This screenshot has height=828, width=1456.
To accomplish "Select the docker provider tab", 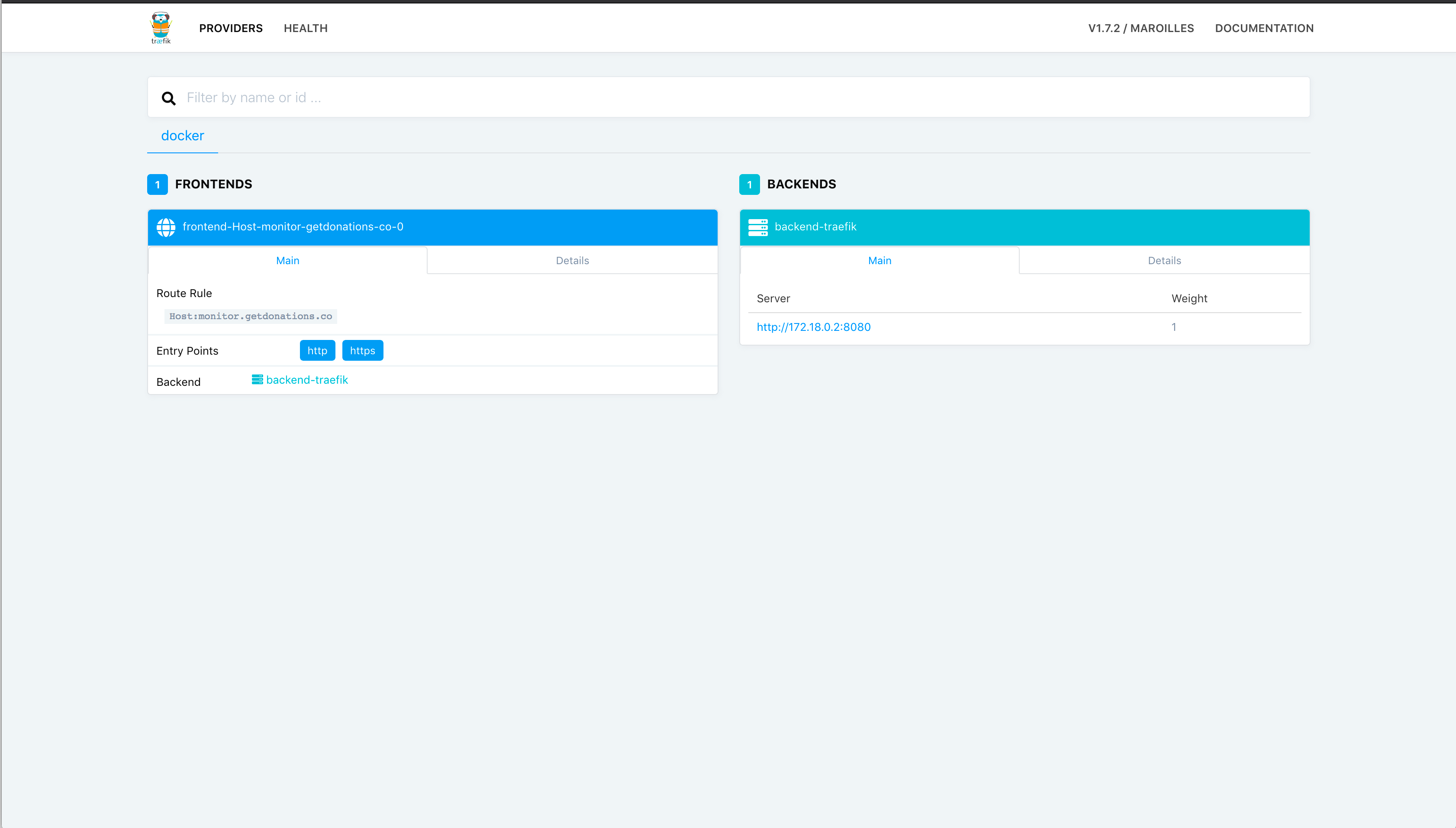I will [182, 136].
